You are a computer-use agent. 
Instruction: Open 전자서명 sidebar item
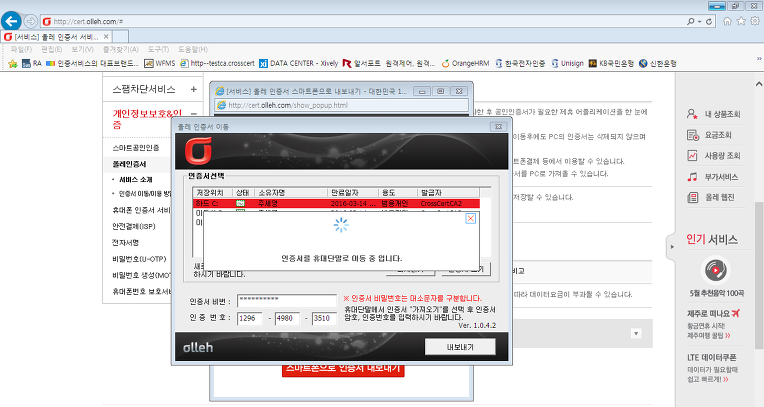126,242
